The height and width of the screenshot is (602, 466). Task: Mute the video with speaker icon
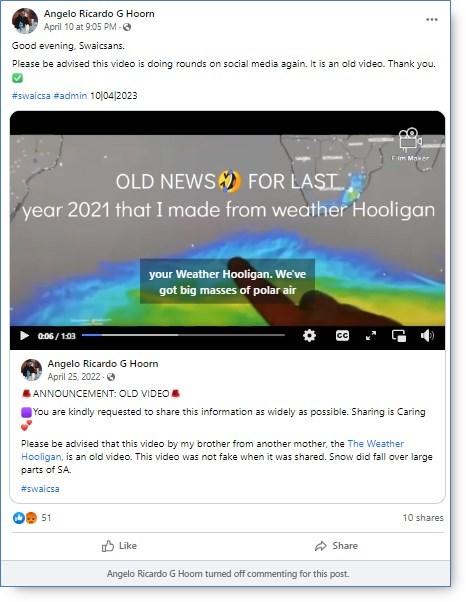point(427,336)
